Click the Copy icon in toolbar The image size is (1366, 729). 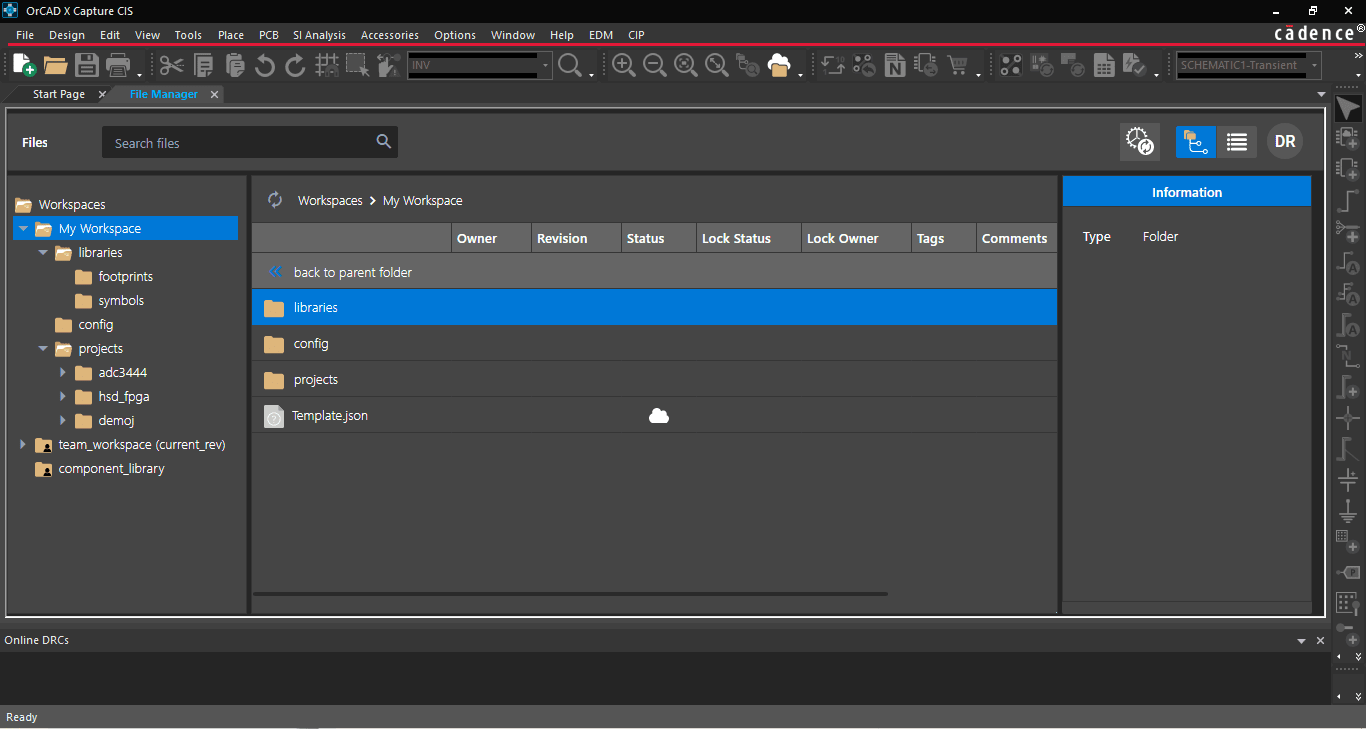(203, 65)
